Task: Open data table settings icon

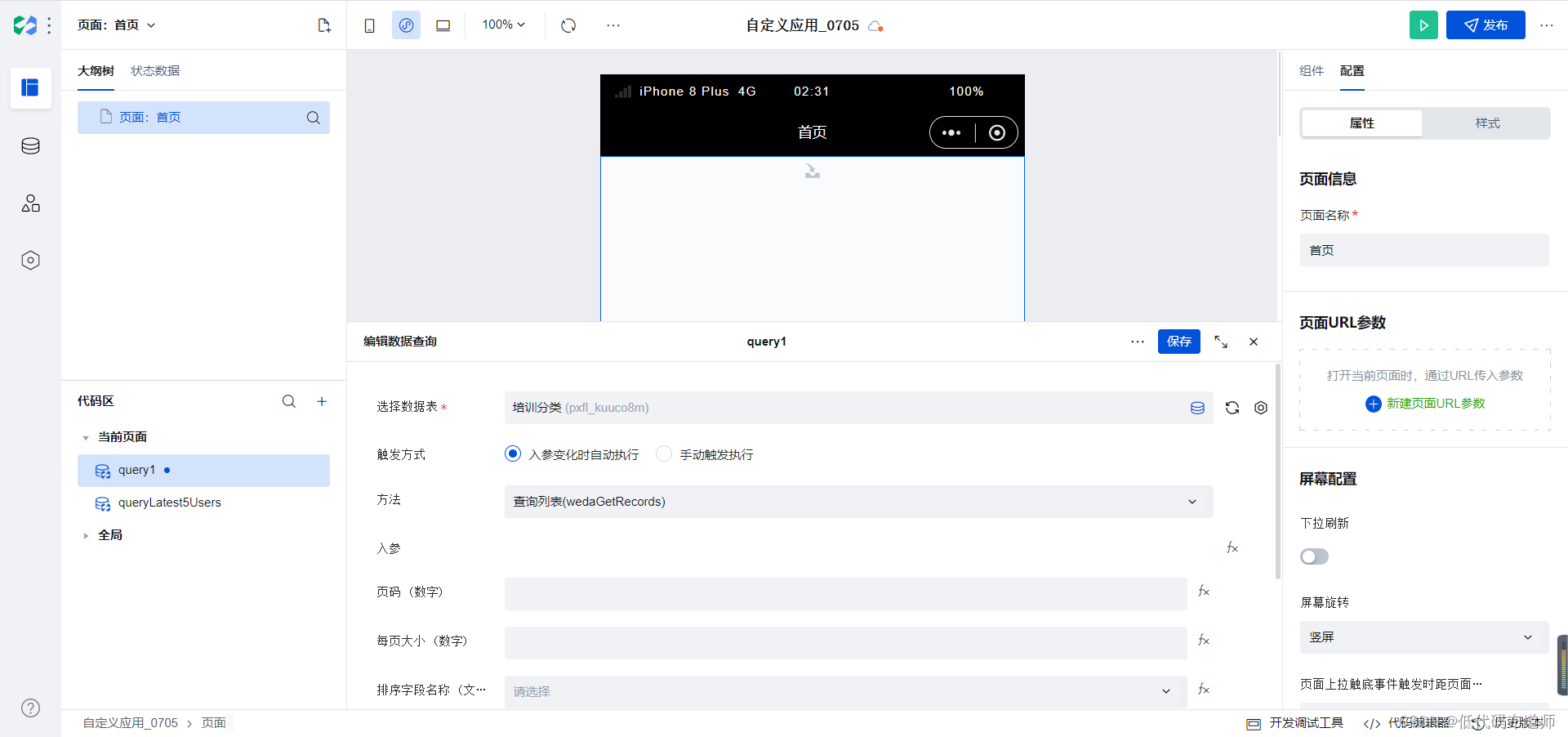Action: coord(1261,408)
